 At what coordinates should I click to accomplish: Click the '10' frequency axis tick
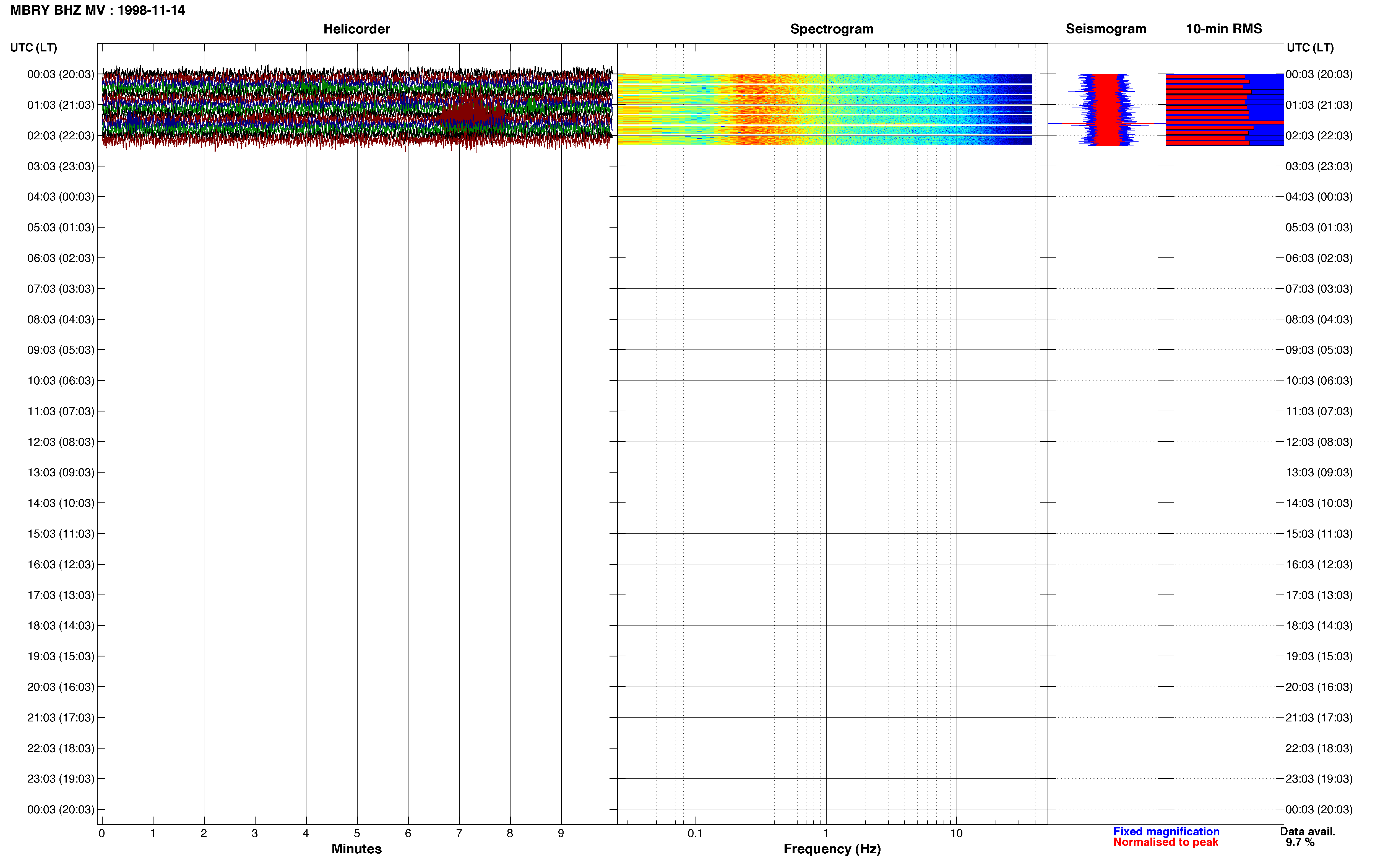956,833
